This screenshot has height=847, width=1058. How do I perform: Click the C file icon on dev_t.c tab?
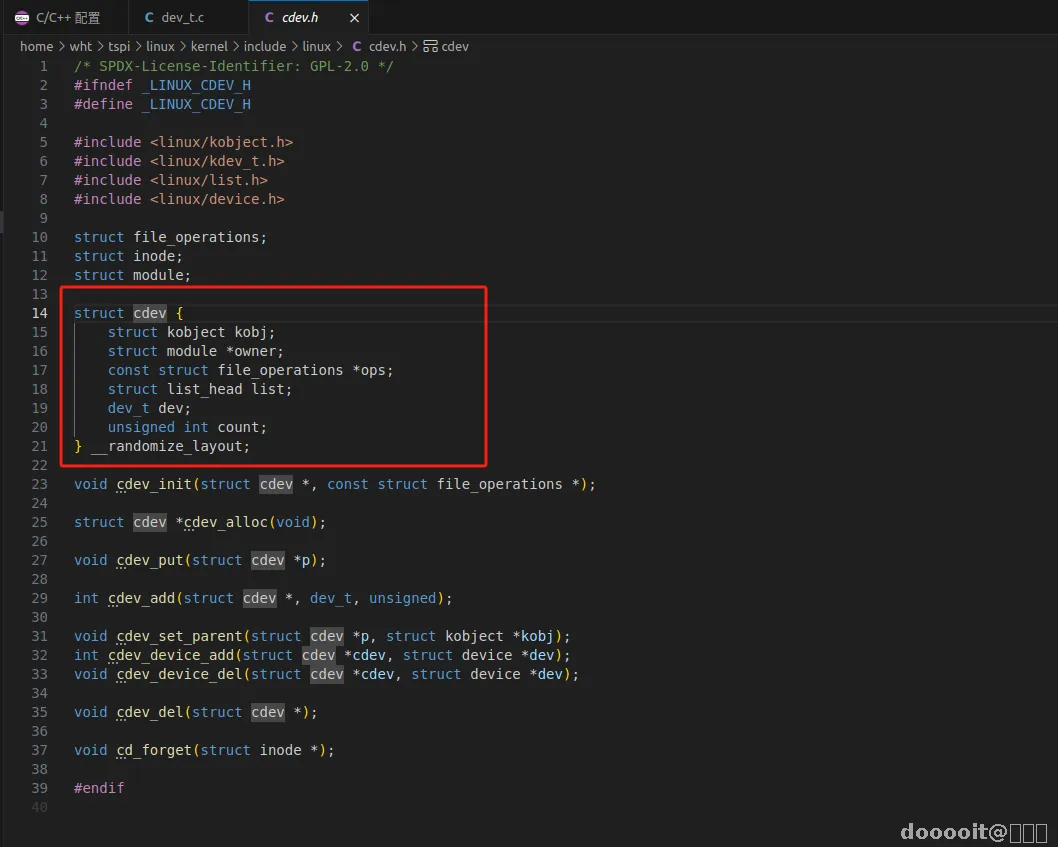pyautogui.click(x=149, y=18)
